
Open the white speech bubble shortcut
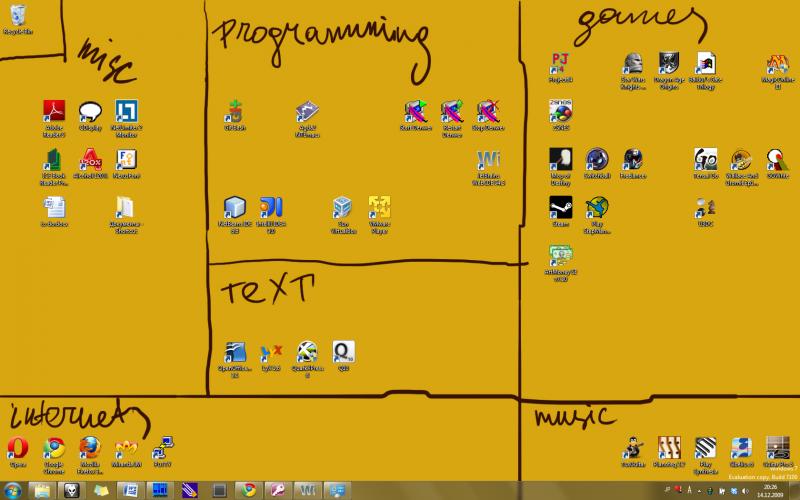click(x=90, y=111)
